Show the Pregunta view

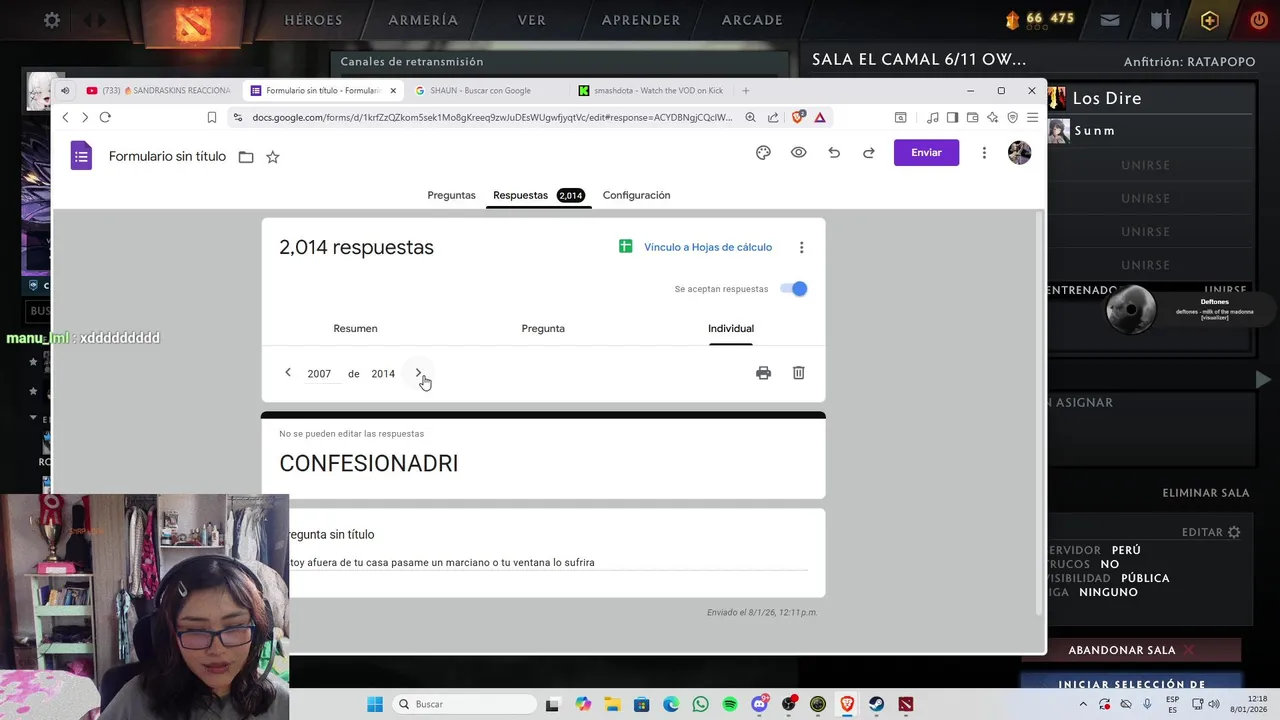click(543, 328)
